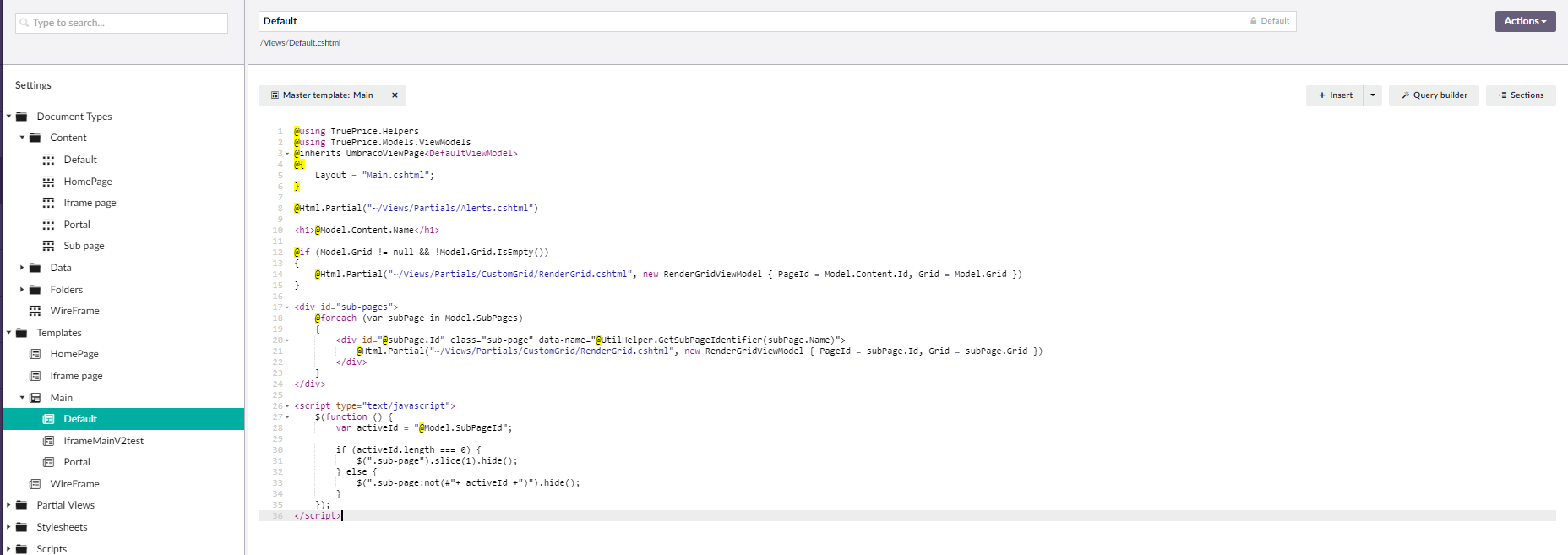
Task: Remove master template with the X button
Action: point(395,95)
